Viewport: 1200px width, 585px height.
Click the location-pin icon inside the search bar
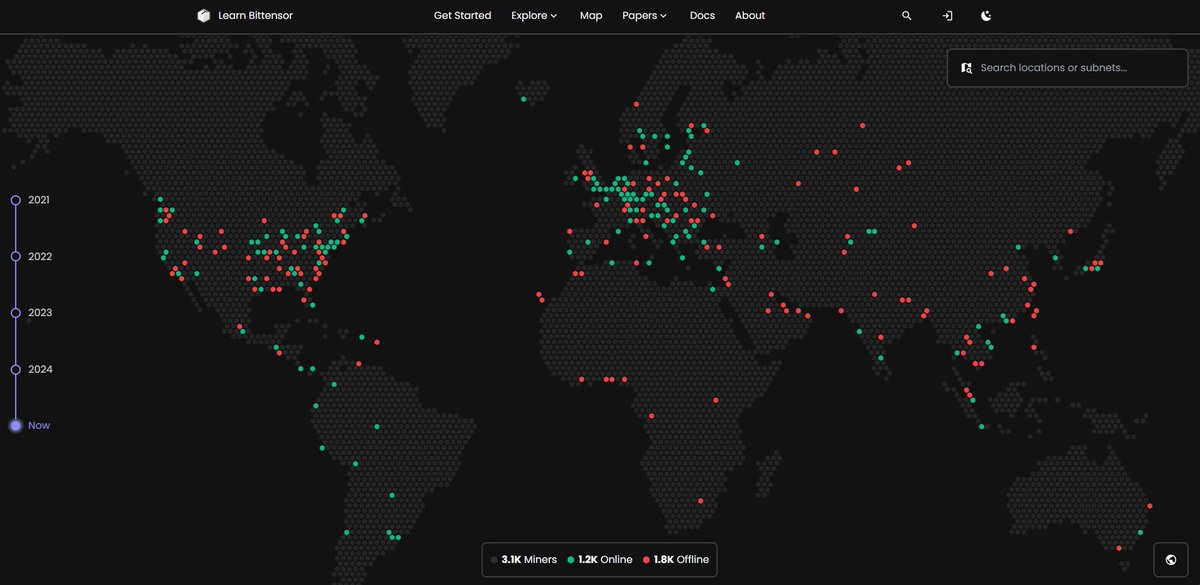966,67
